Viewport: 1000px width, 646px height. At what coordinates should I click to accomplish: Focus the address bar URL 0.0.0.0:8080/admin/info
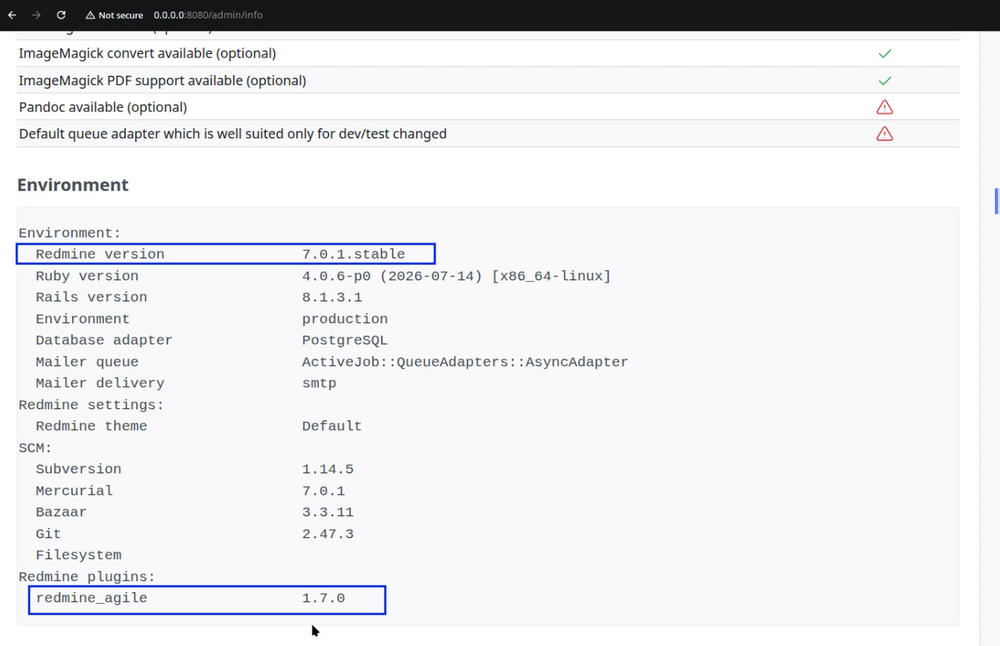point(208,15)
